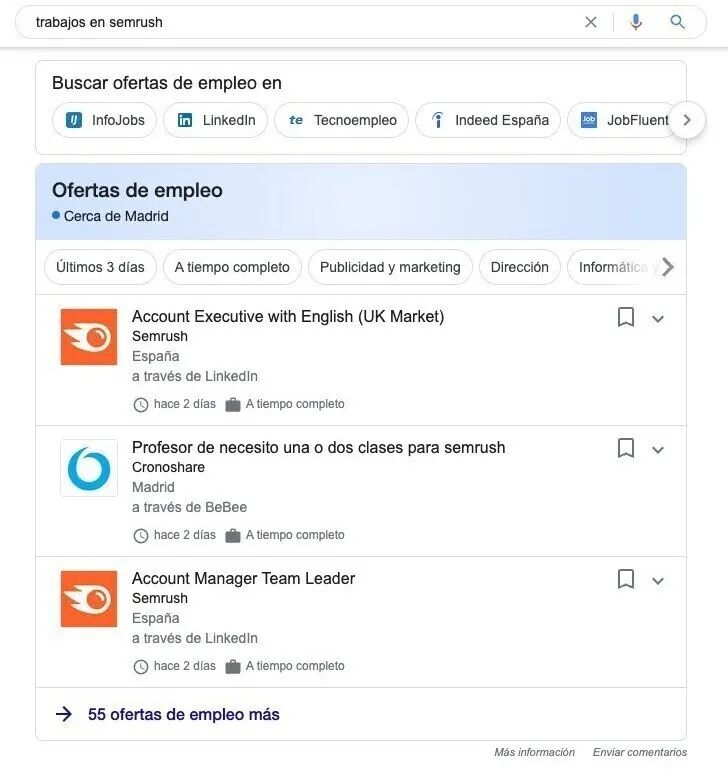Screen dimensions: 728x782
Task: Open the Más información link
Action: [535, 752]
